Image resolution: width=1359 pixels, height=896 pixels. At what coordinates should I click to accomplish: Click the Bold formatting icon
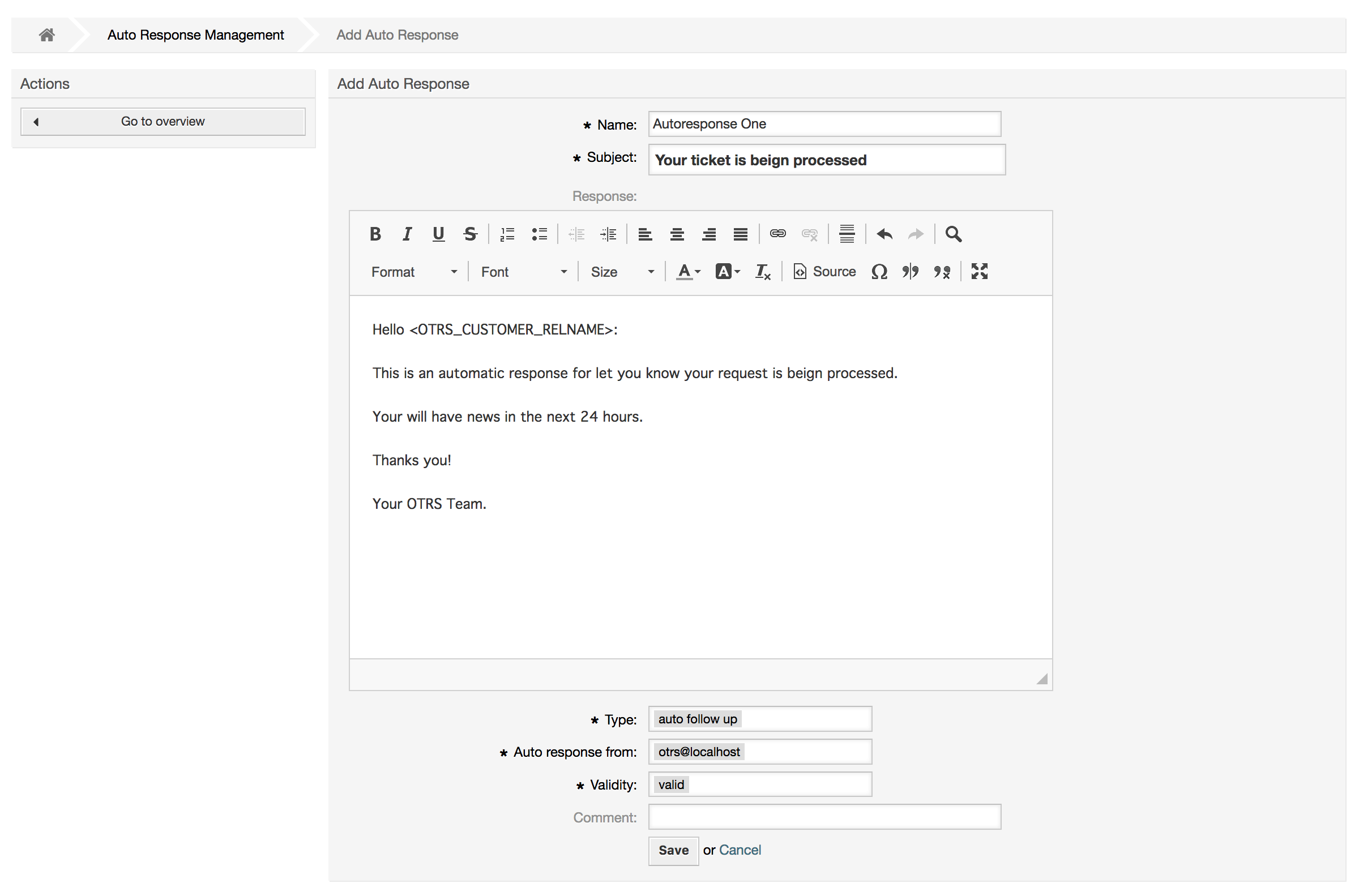[x=375, y=233]
